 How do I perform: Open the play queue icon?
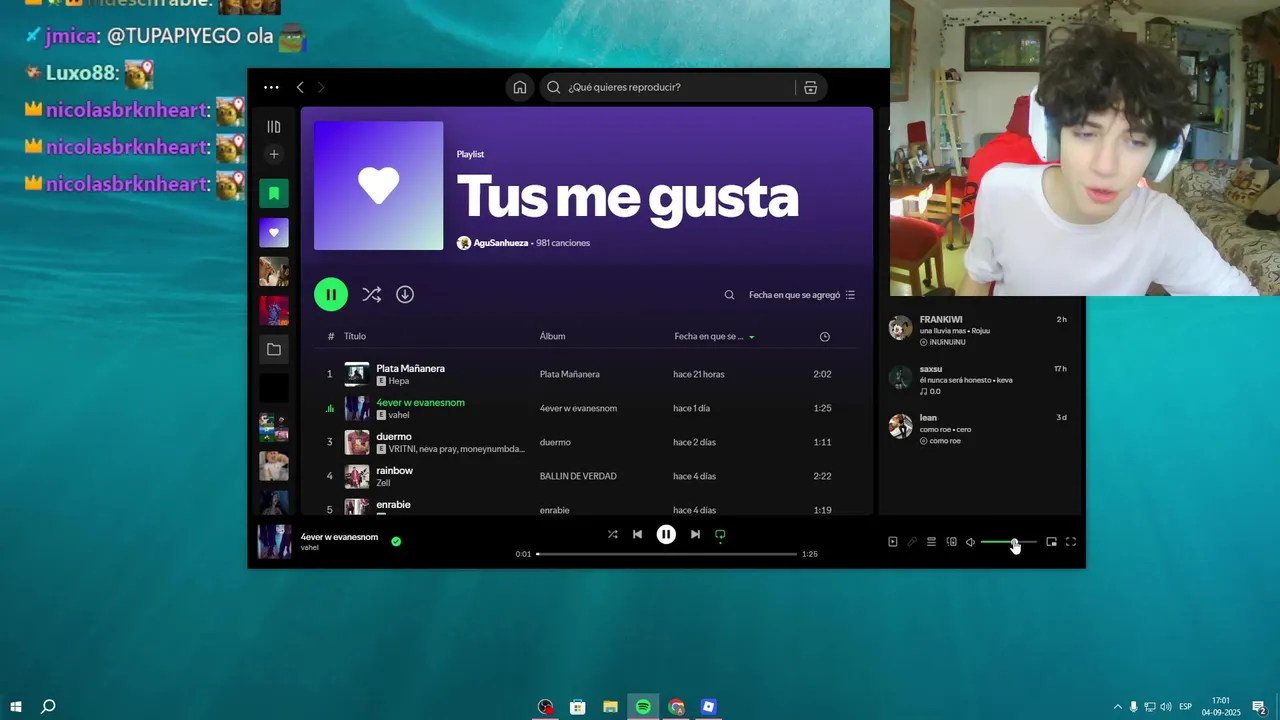931,542
